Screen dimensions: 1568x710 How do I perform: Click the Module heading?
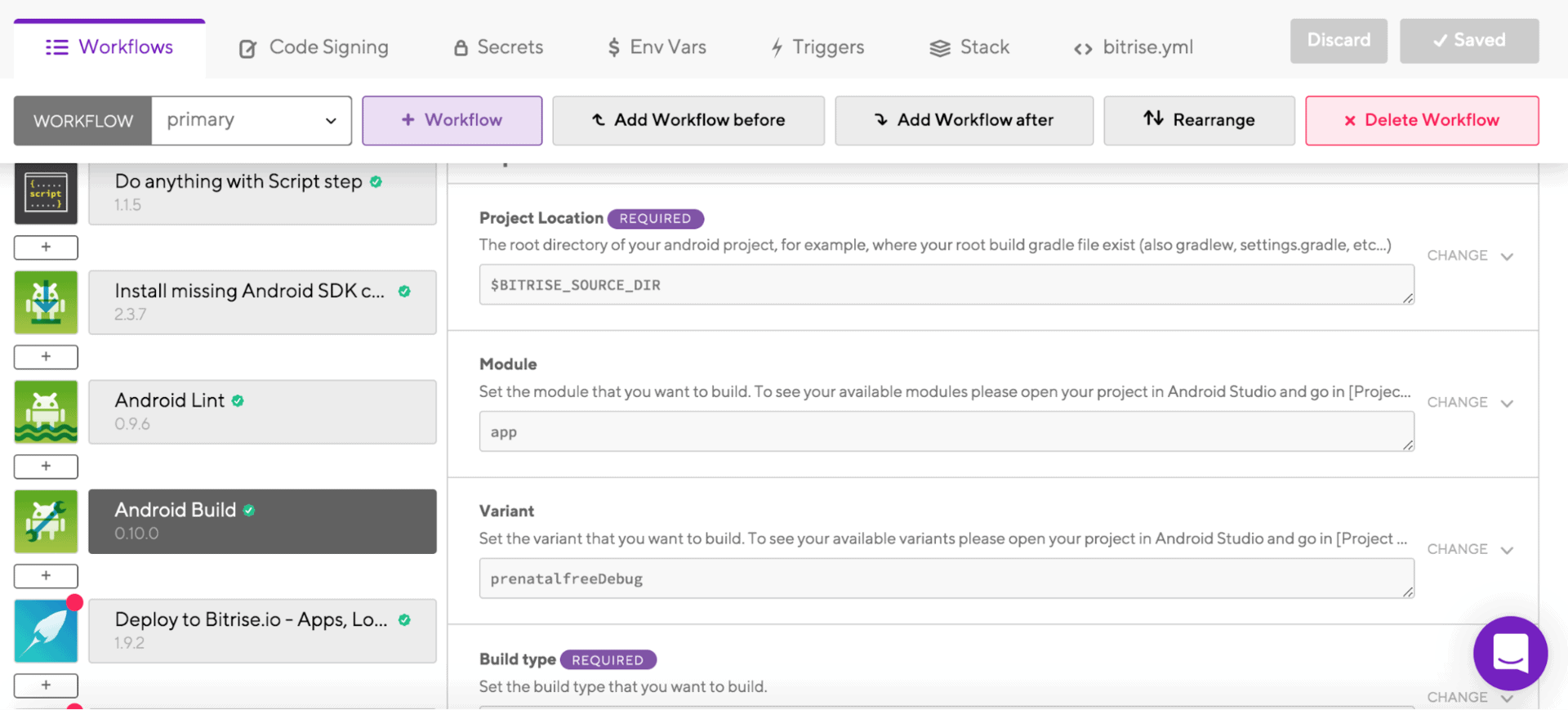(x=508, y=364)
